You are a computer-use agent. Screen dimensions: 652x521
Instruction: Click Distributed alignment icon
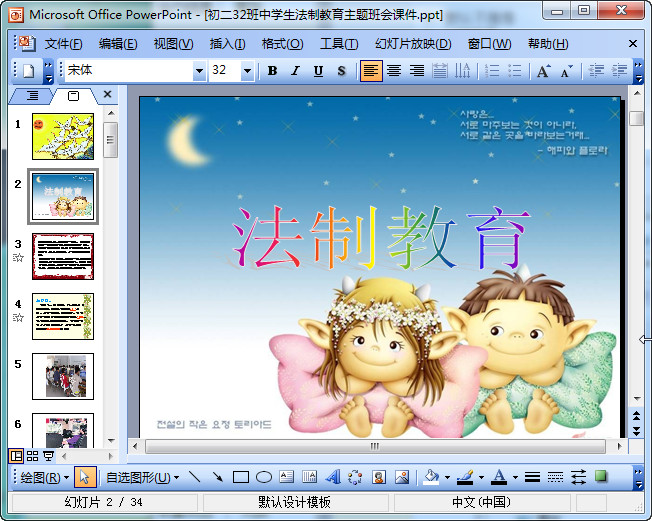click(x=440, y=71)
